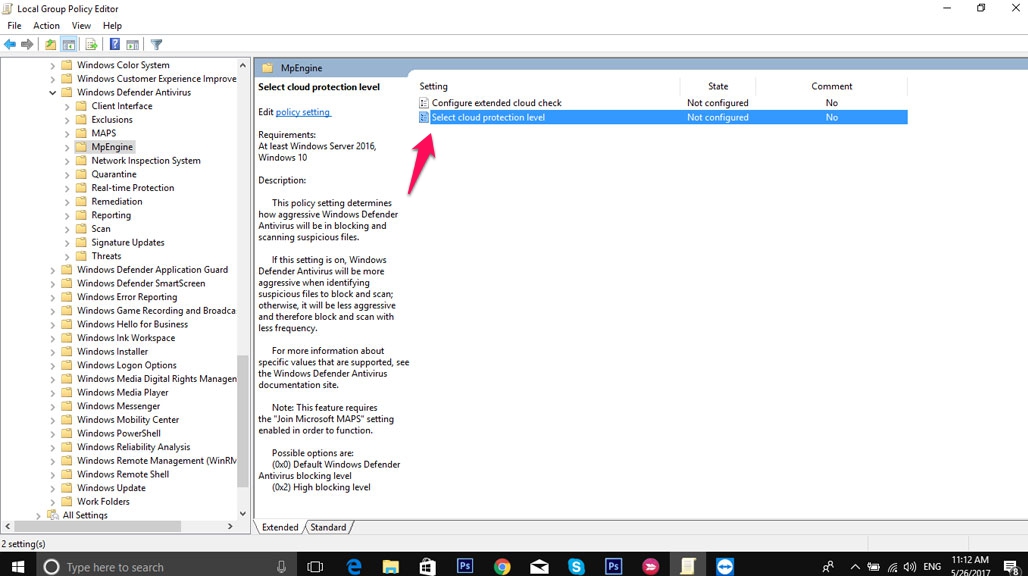Sort by the Setting column header
Viewport: 1028px width, 576px height.
tap(549, 86)
